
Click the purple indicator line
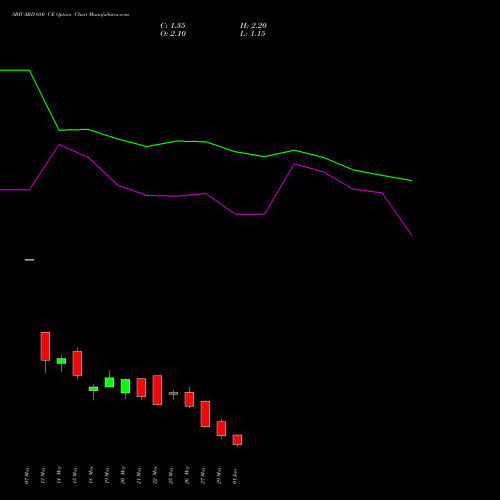206,193
